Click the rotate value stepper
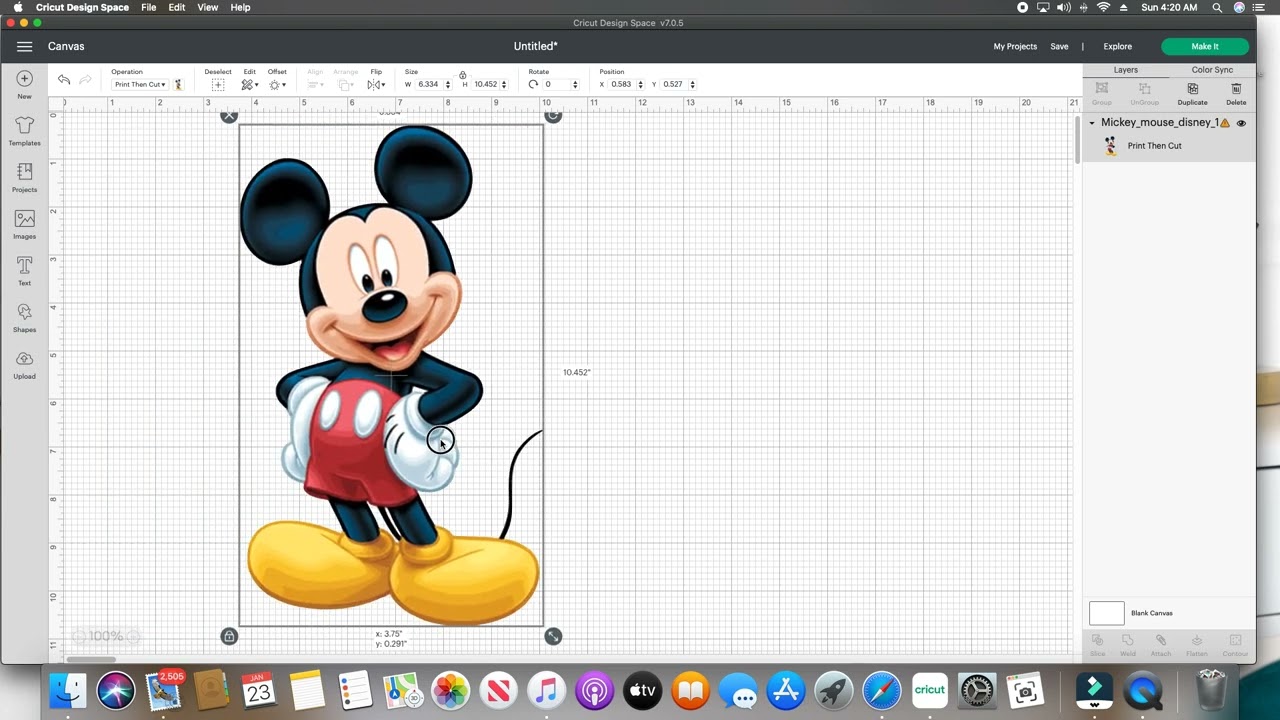 pyautogui.click(x=575, y=84)
